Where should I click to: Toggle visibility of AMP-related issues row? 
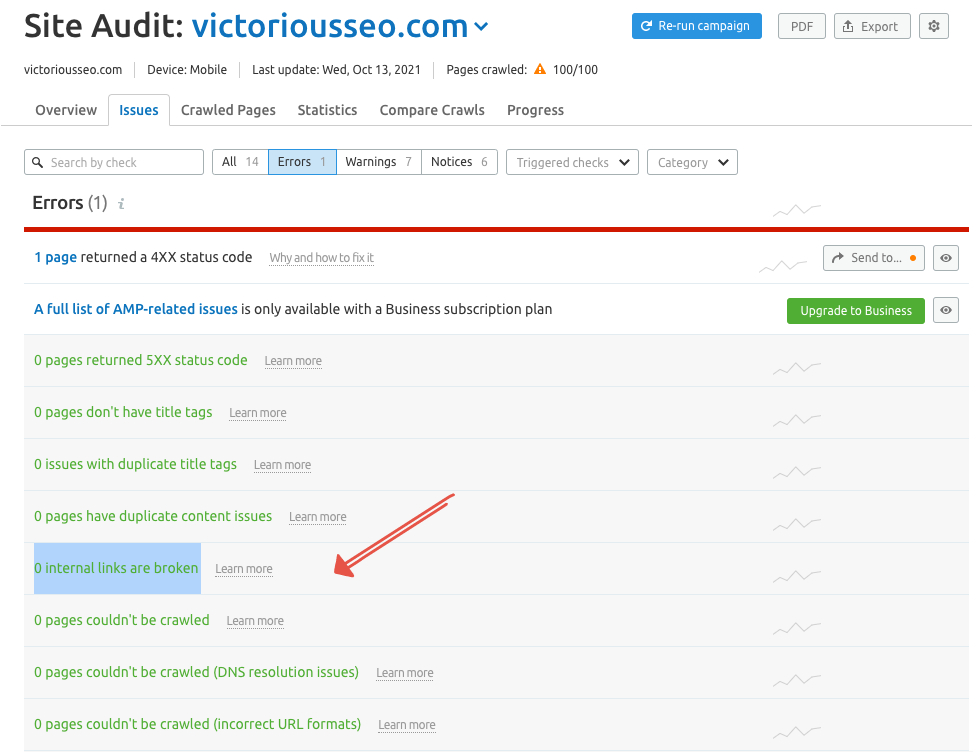[946, 310]
